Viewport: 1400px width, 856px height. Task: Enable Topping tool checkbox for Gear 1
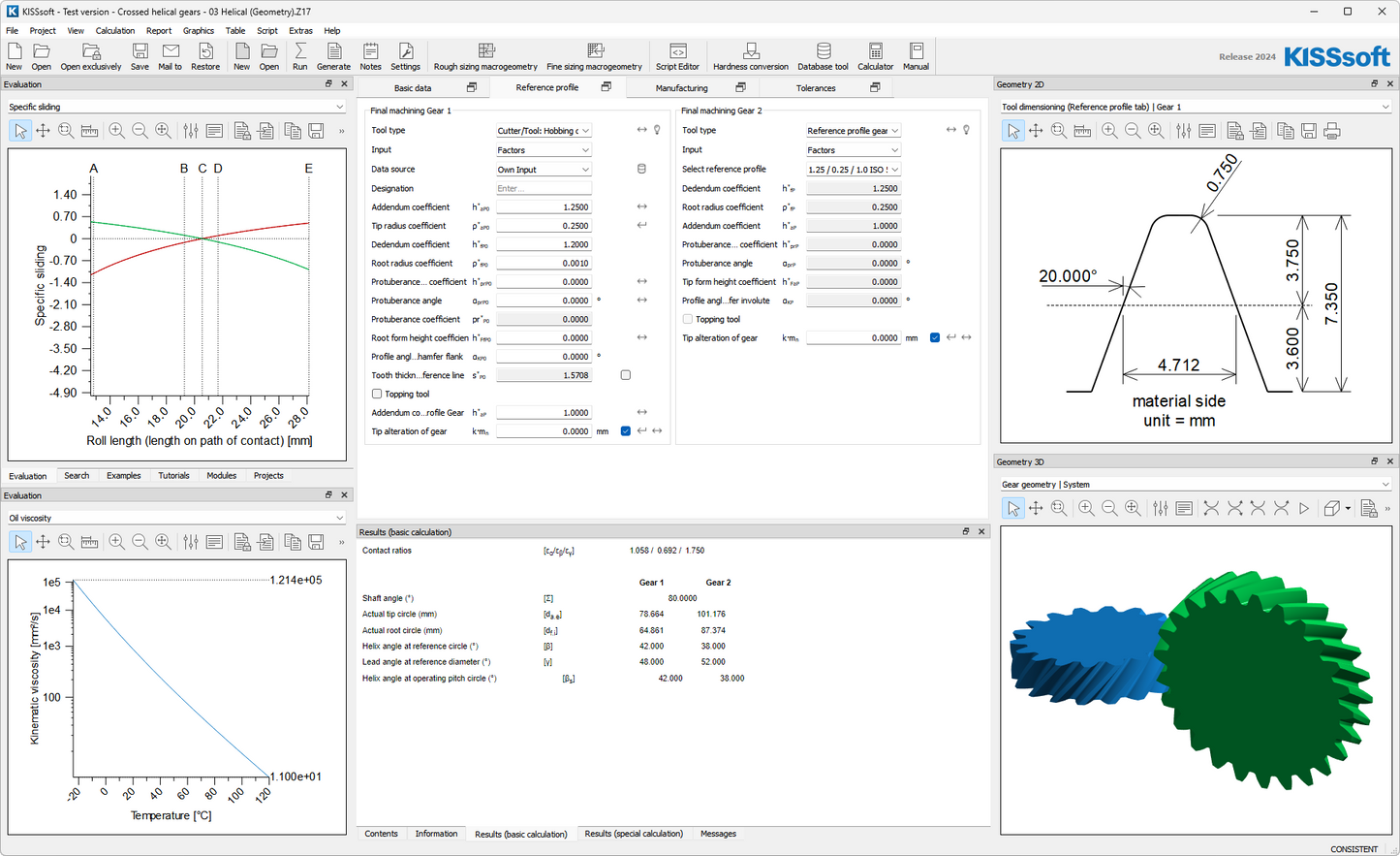377,395
